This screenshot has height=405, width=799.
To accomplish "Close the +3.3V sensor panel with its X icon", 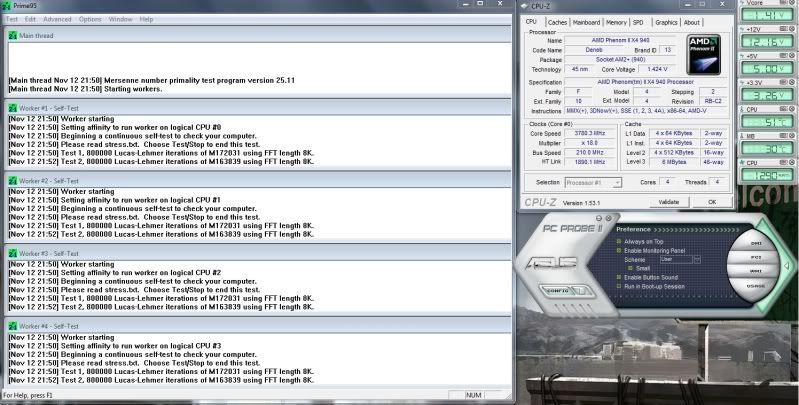I will 792,82.
